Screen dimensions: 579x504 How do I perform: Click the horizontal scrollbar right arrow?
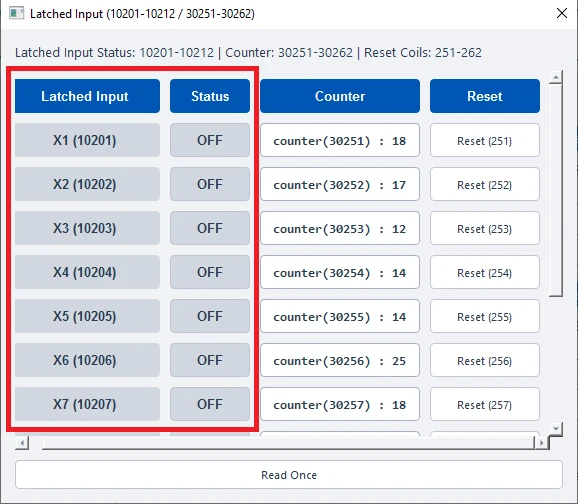541,442
